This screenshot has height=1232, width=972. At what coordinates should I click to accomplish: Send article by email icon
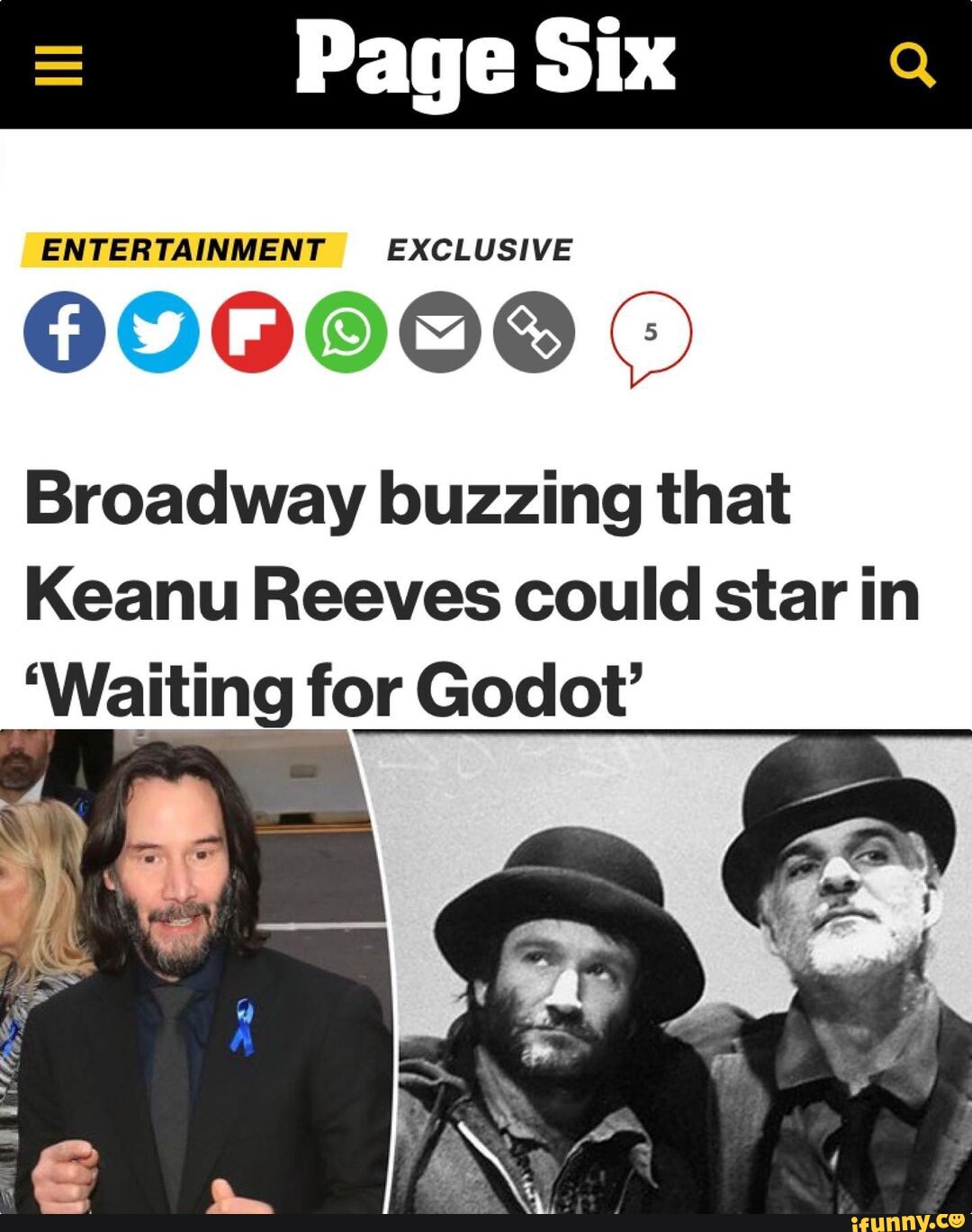pyautogui.click(x=440, y=332)
